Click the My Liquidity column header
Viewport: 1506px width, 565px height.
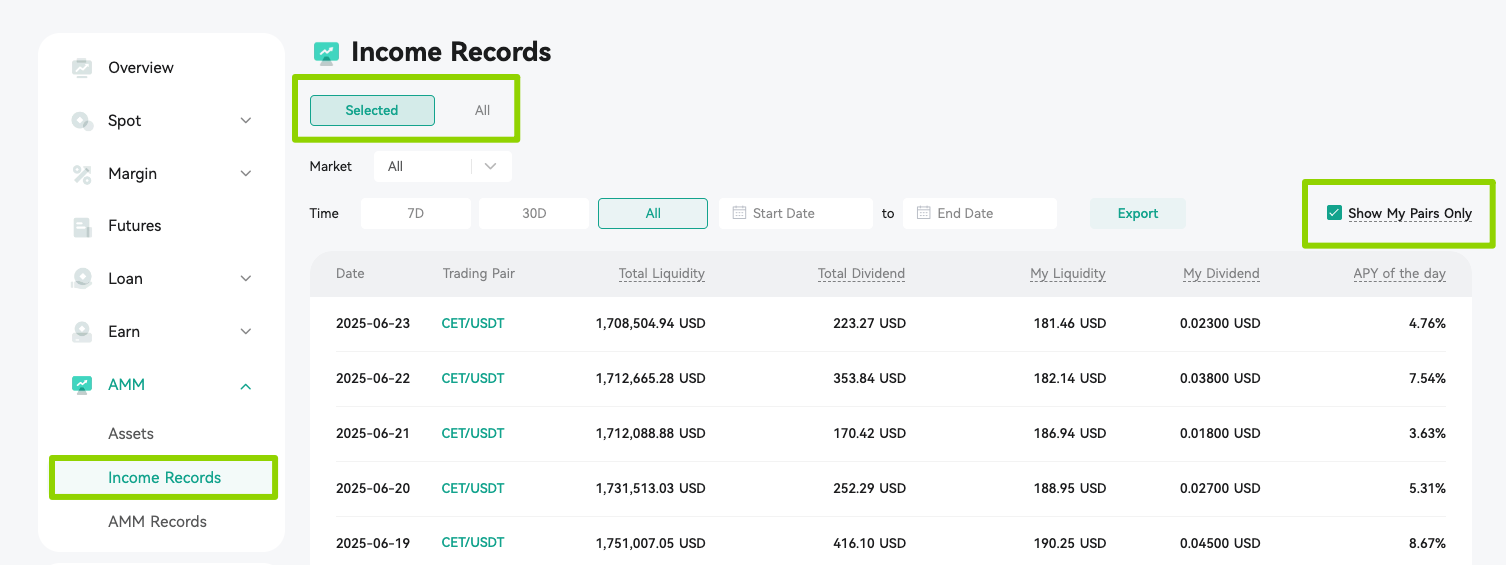coord(1068,274)
